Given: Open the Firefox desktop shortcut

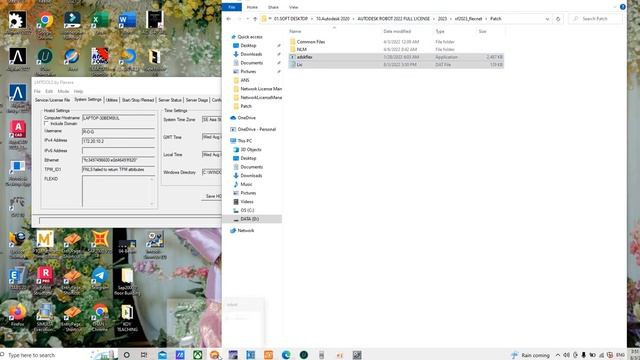Looking at the screenshot, I should [18, 312].
